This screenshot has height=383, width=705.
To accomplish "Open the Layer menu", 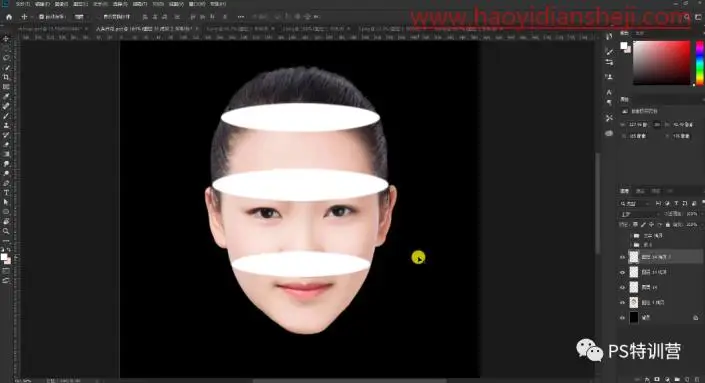I will 80,4.
